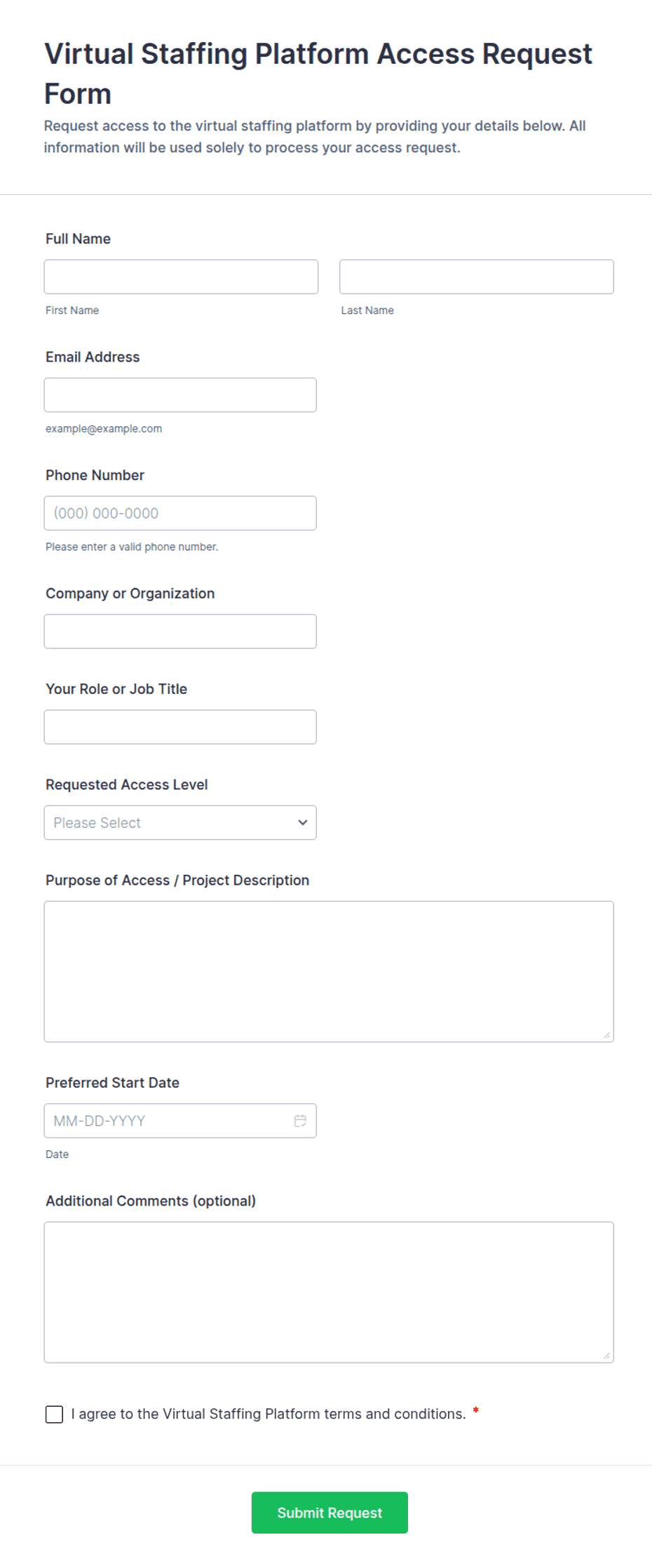Open the calendar icon in Preferred Start Date

pos(300,1121)
